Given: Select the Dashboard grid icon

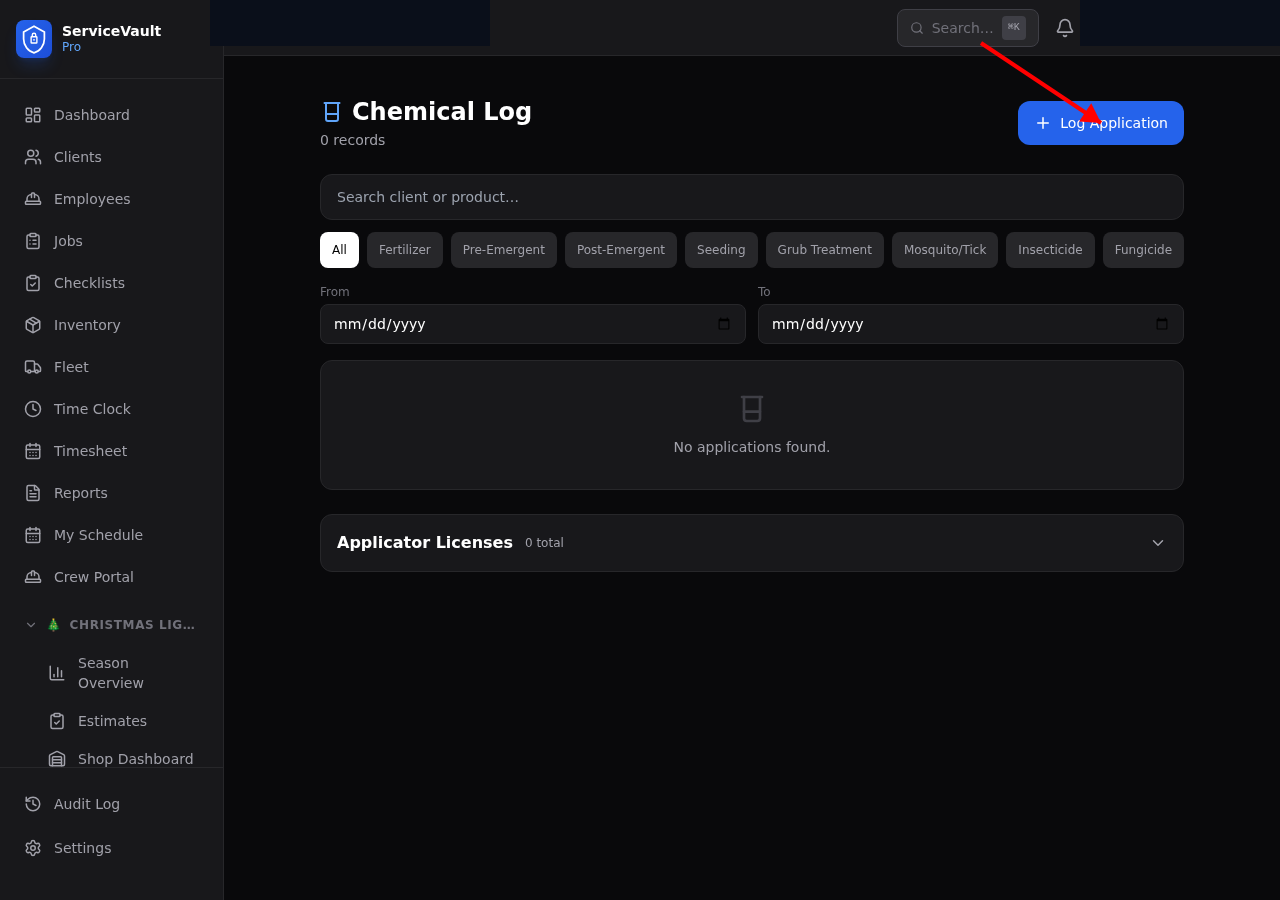Looking at the screenshot, I should [x=31, y=115].
